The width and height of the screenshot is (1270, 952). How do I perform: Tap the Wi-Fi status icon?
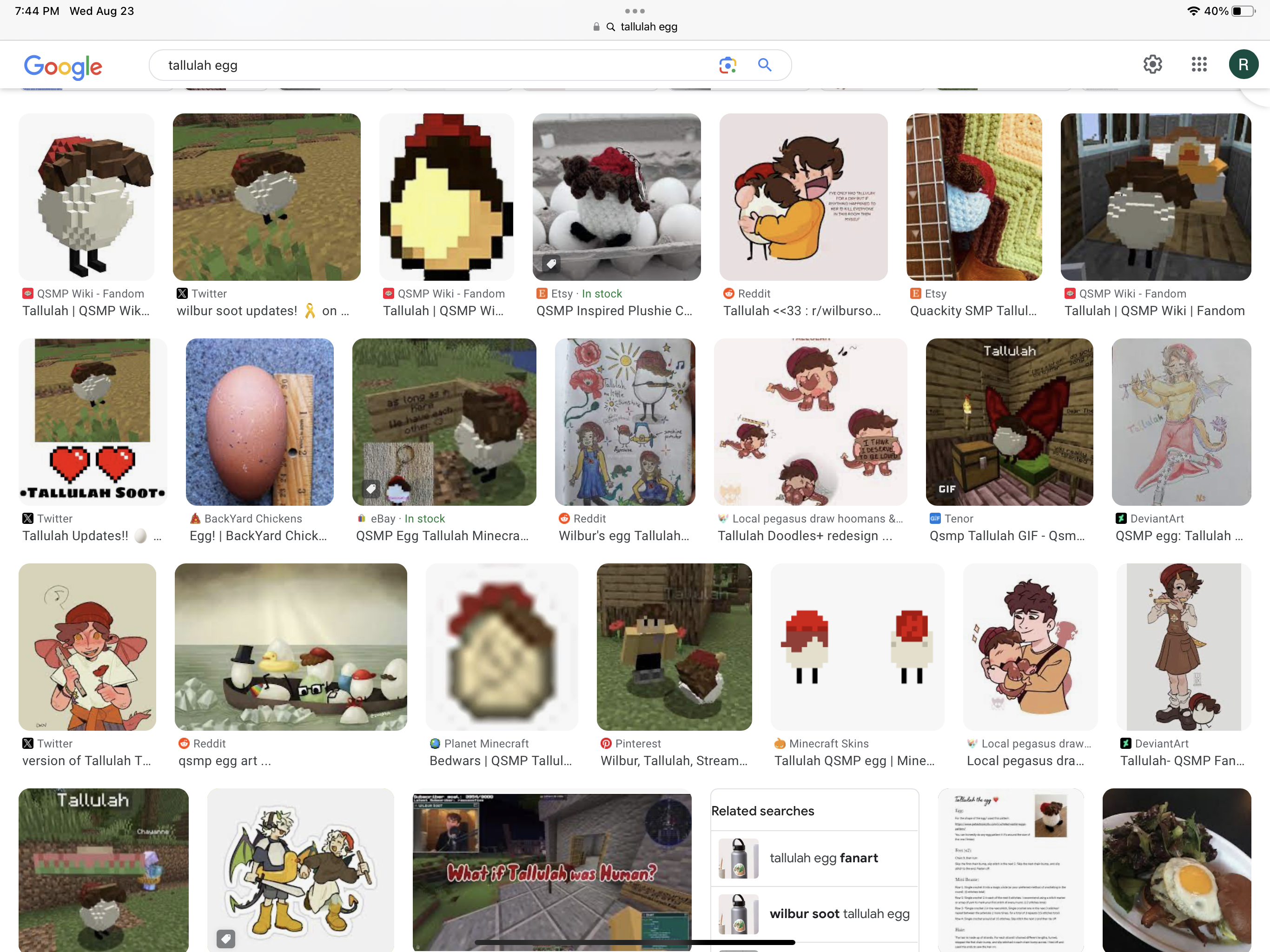click(x=1192, y=11)
